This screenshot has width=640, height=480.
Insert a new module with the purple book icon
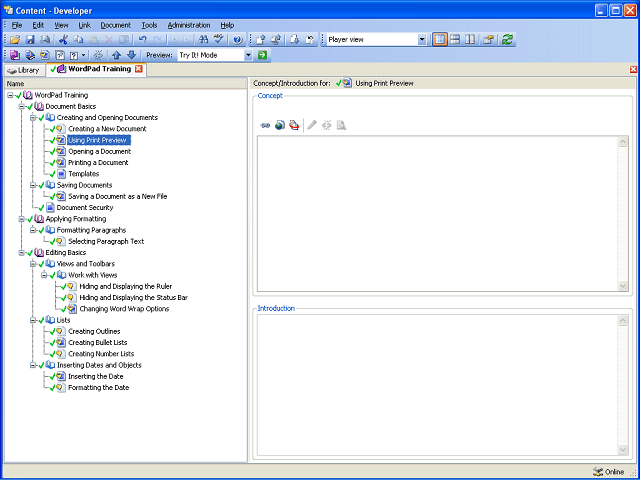pos(15,55)
